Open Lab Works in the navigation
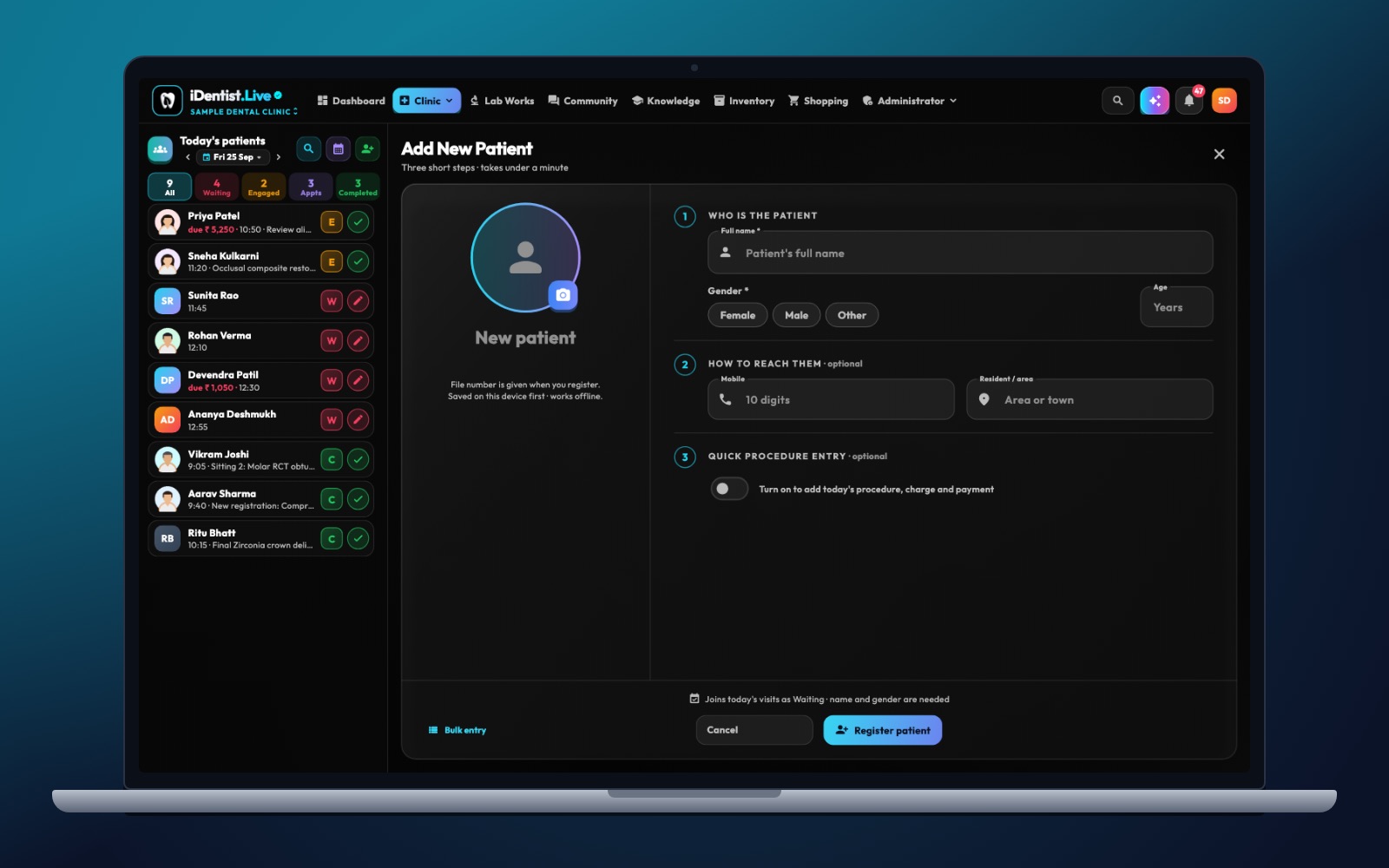 tap(502, 101)
